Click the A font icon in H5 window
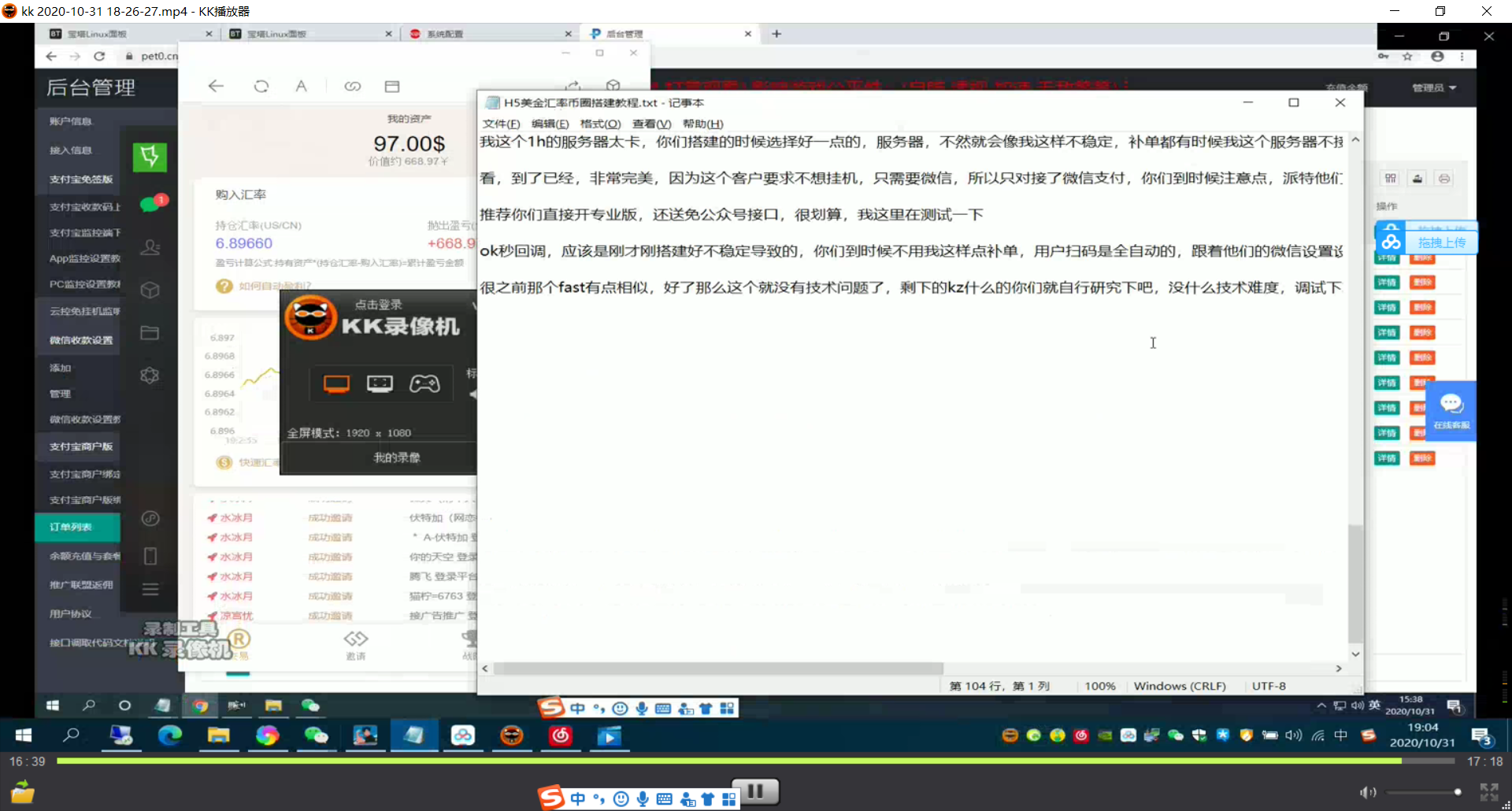The width and height of the screenshot is (1512, 811). point(301,86)
